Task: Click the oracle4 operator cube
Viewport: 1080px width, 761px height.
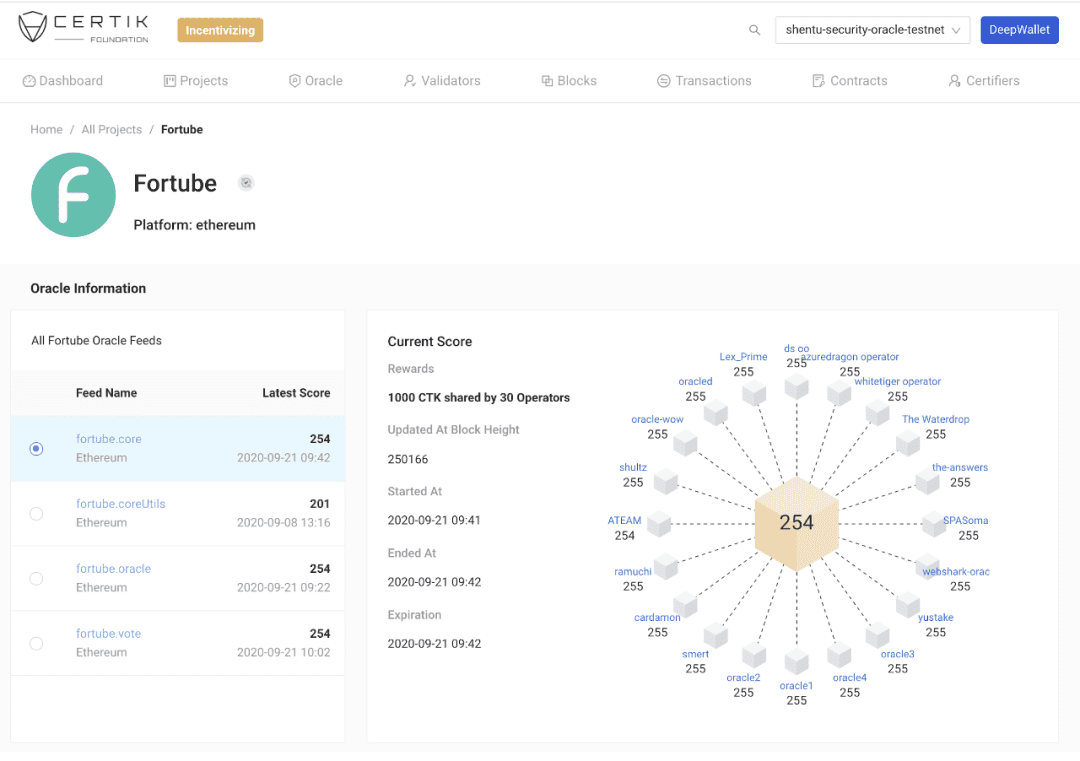Action: click(x=839, y=655)
